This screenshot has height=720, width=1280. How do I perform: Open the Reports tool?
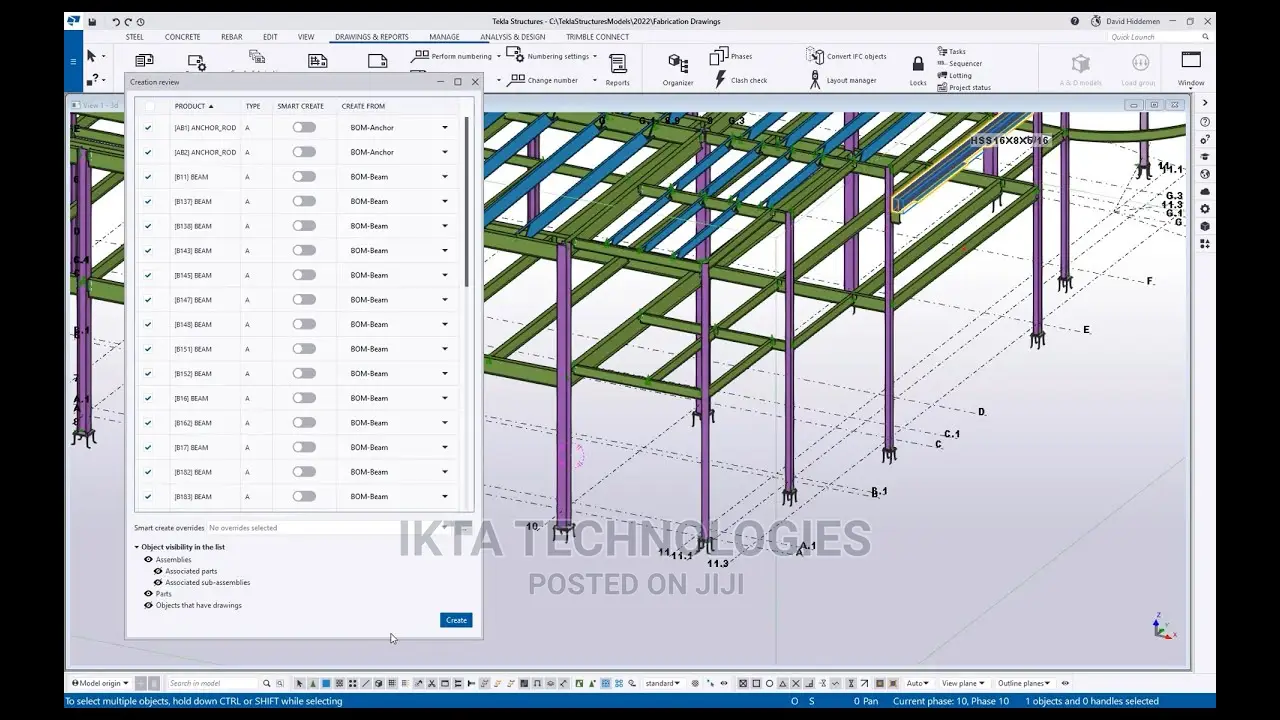(x=618, y=69)
